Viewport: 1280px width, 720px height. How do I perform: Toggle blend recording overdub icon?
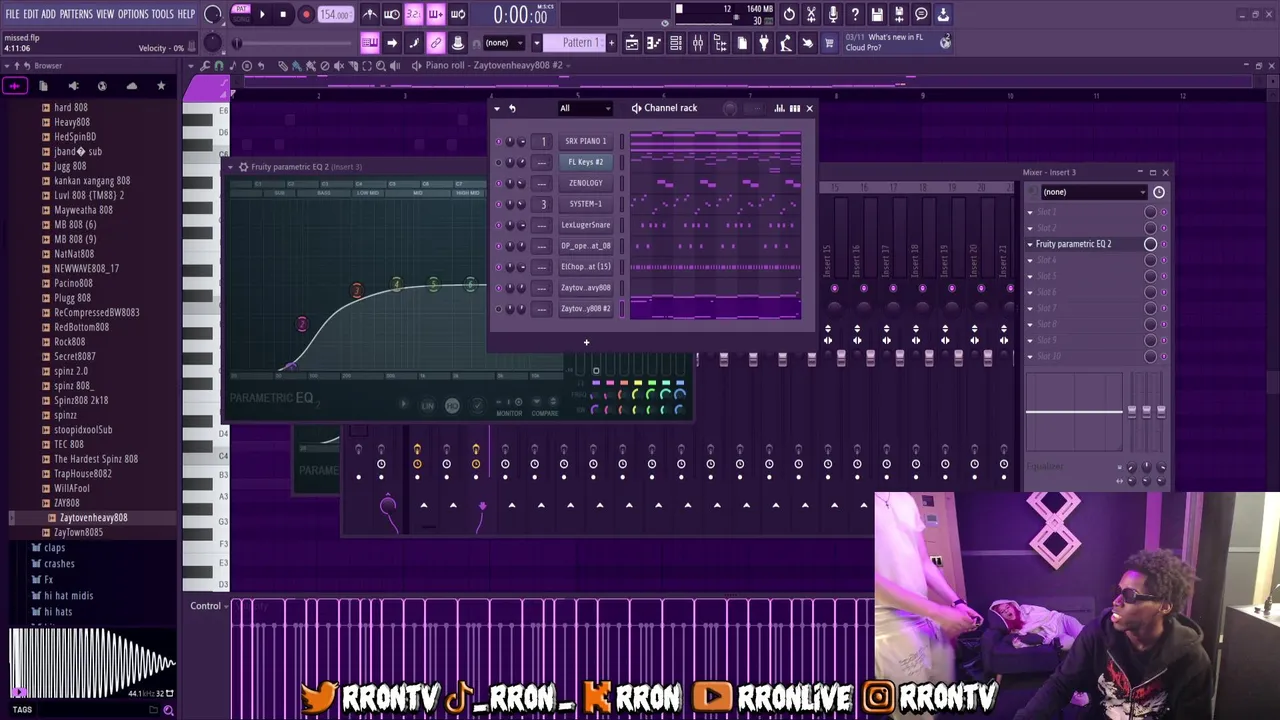coord(436,14)
